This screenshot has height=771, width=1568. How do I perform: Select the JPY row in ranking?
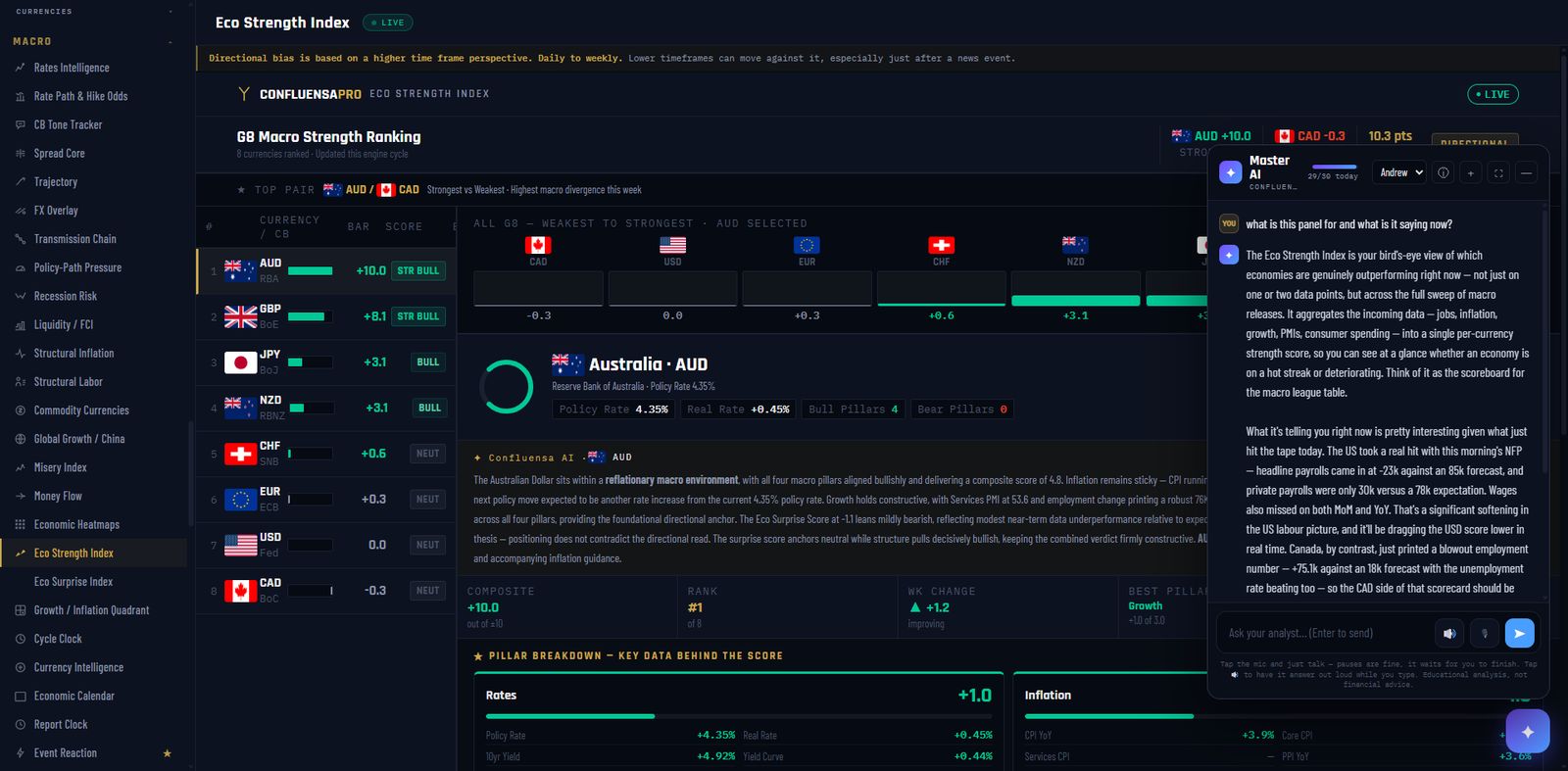pyautogui.click(x=326, y=361)
